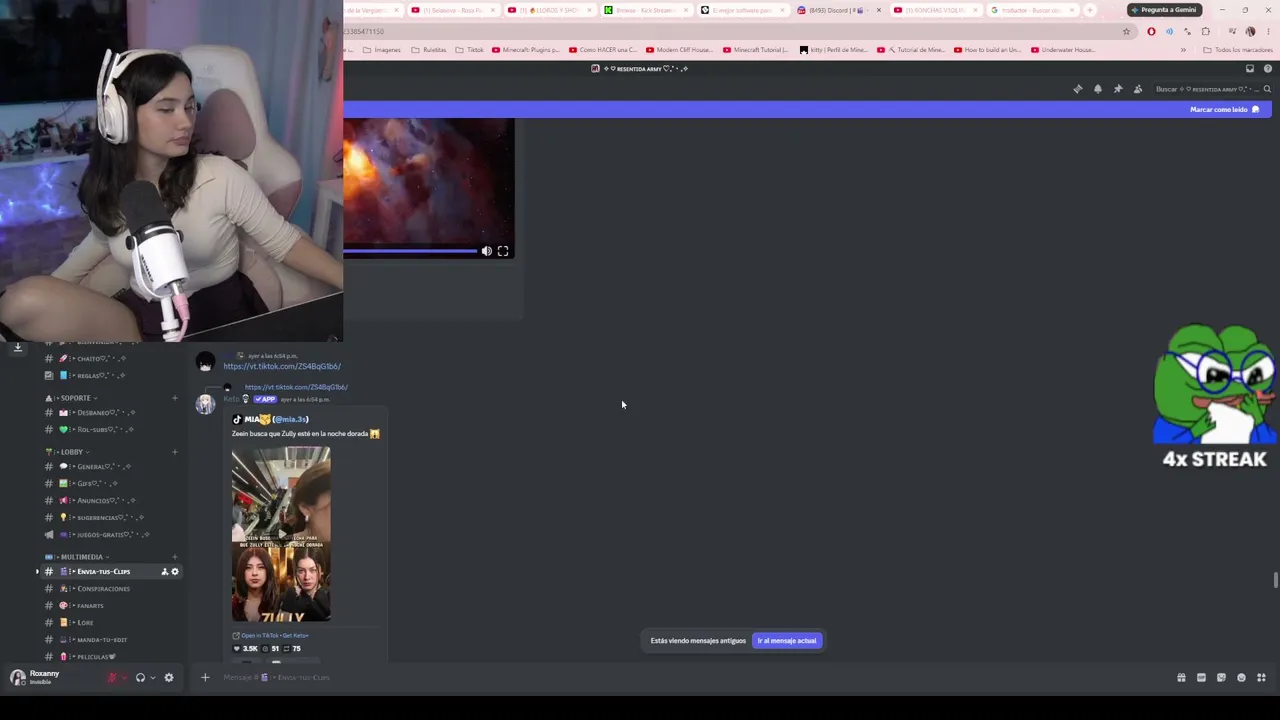1280x720 pixels.
Task: Mute the video volume
Action: (x=486, y=251)
